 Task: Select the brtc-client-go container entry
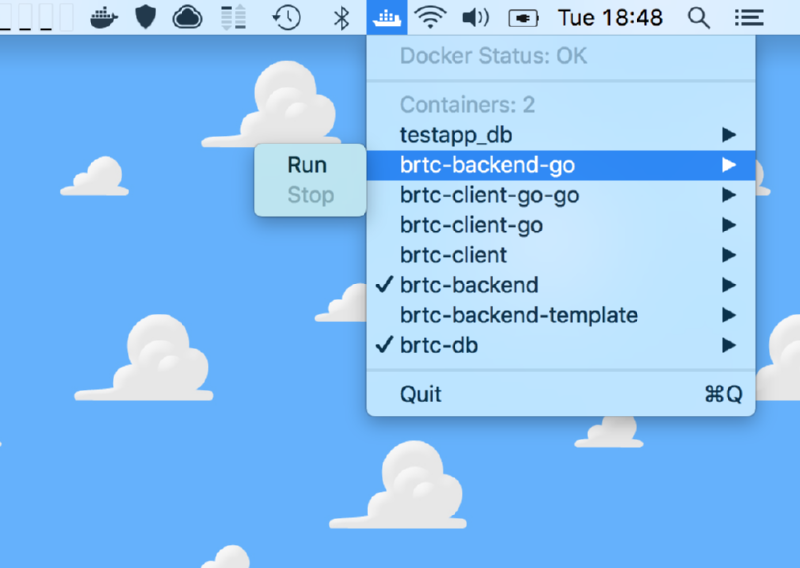561,226
